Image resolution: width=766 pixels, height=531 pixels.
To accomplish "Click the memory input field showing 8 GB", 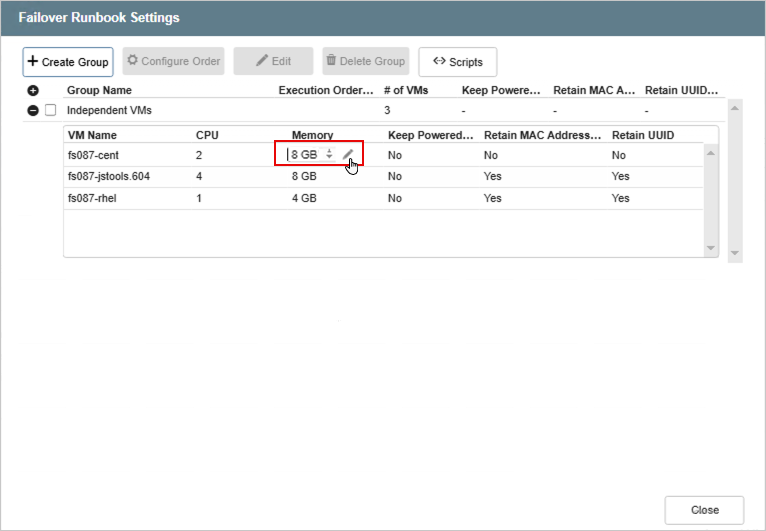I will pyautogui.click(x=304, y=155).
